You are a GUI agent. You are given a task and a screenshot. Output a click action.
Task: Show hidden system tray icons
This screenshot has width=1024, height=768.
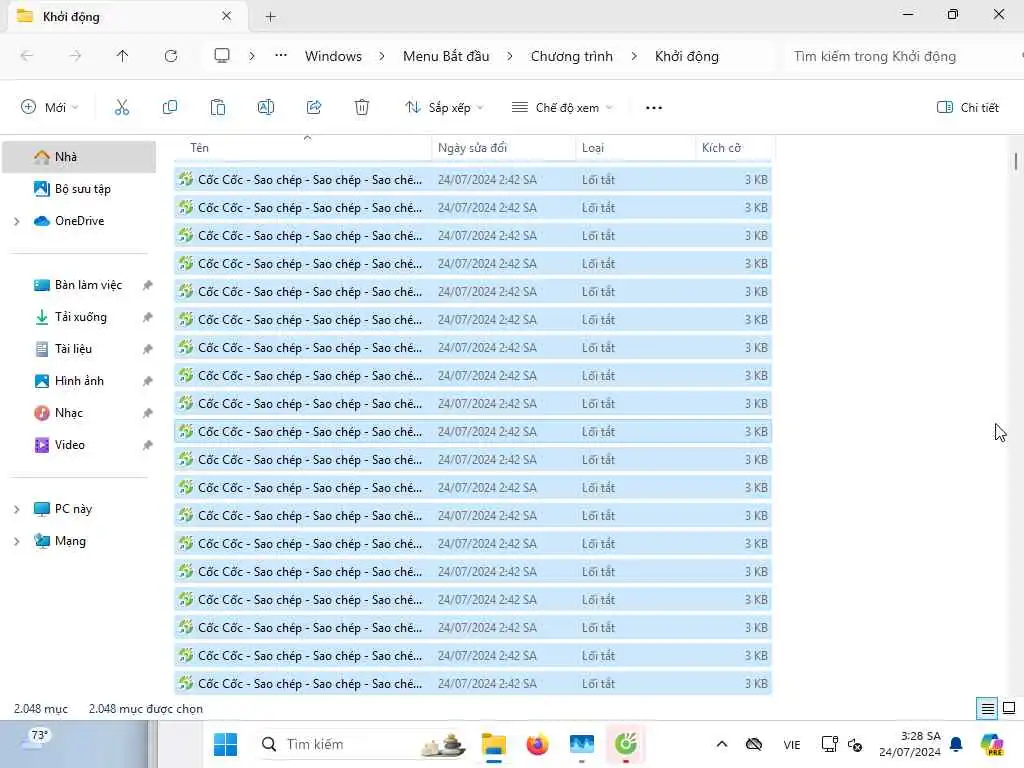722,744
